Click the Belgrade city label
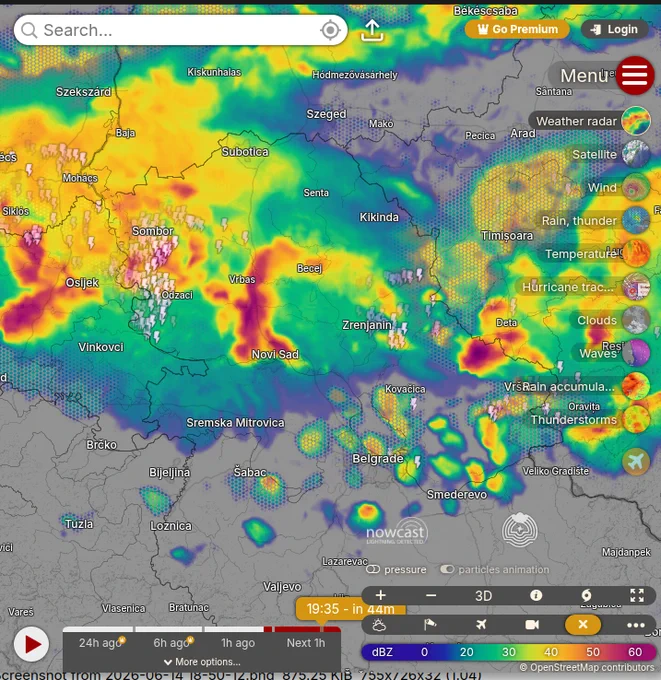 [x=378, y=458]
